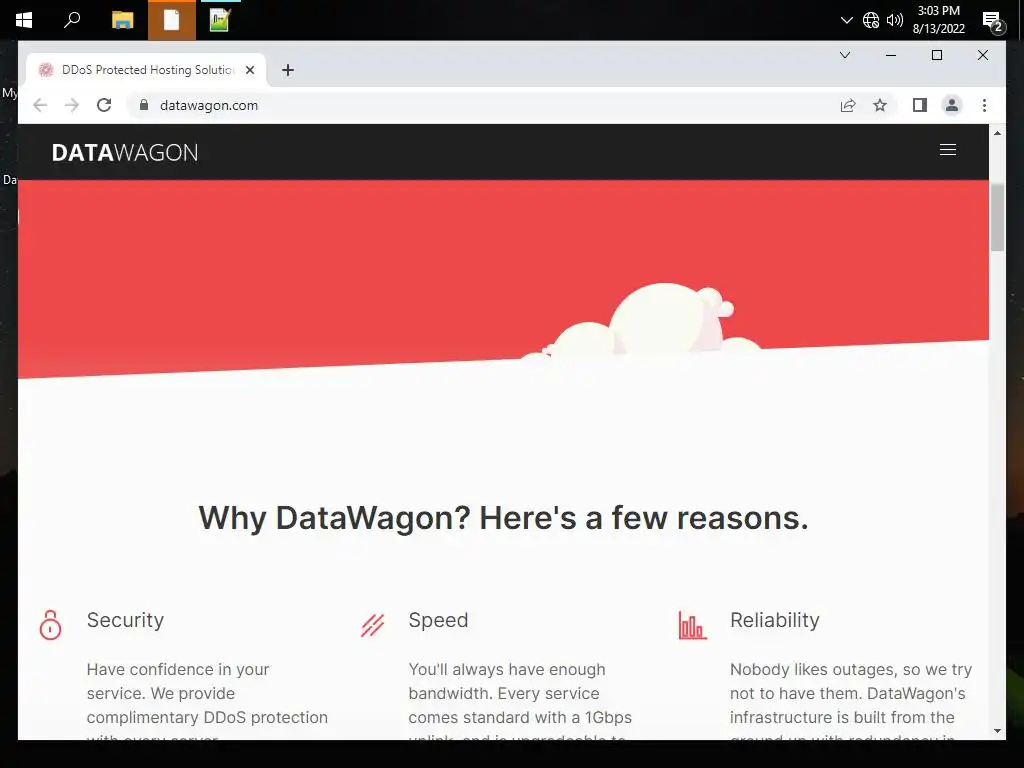Open Chrome's three-dot menu
This screenshot has width=1024, height=768.
(984, 105)
